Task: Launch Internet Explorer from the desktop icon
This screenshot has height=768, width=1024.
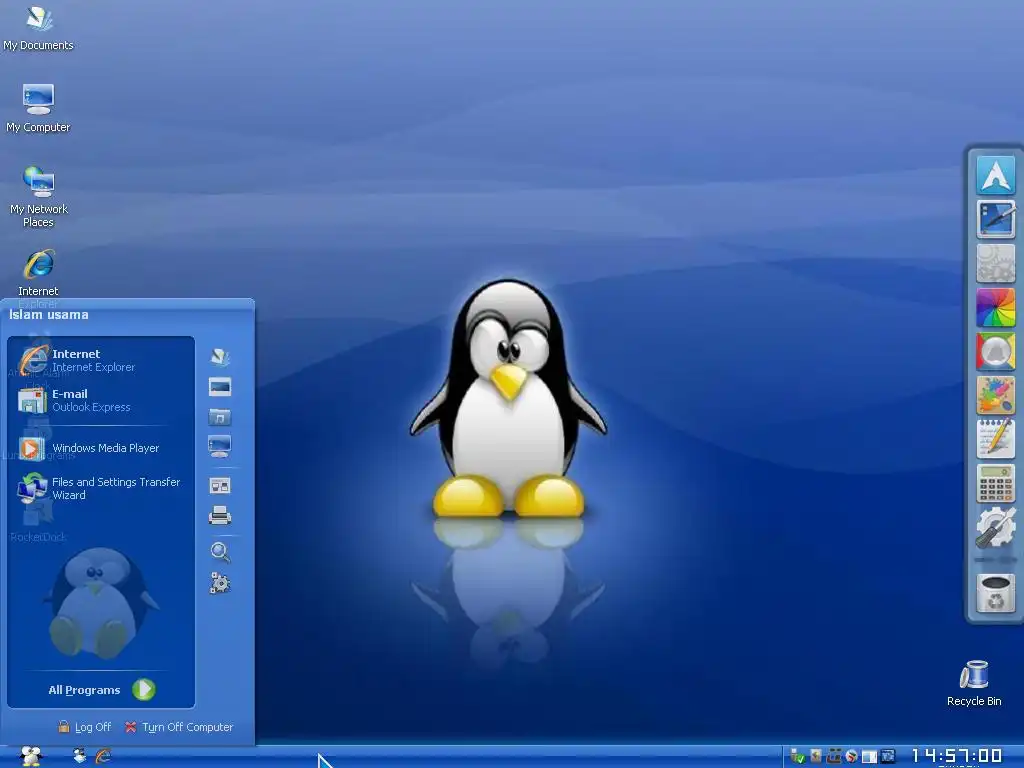Action: (39, 274)
